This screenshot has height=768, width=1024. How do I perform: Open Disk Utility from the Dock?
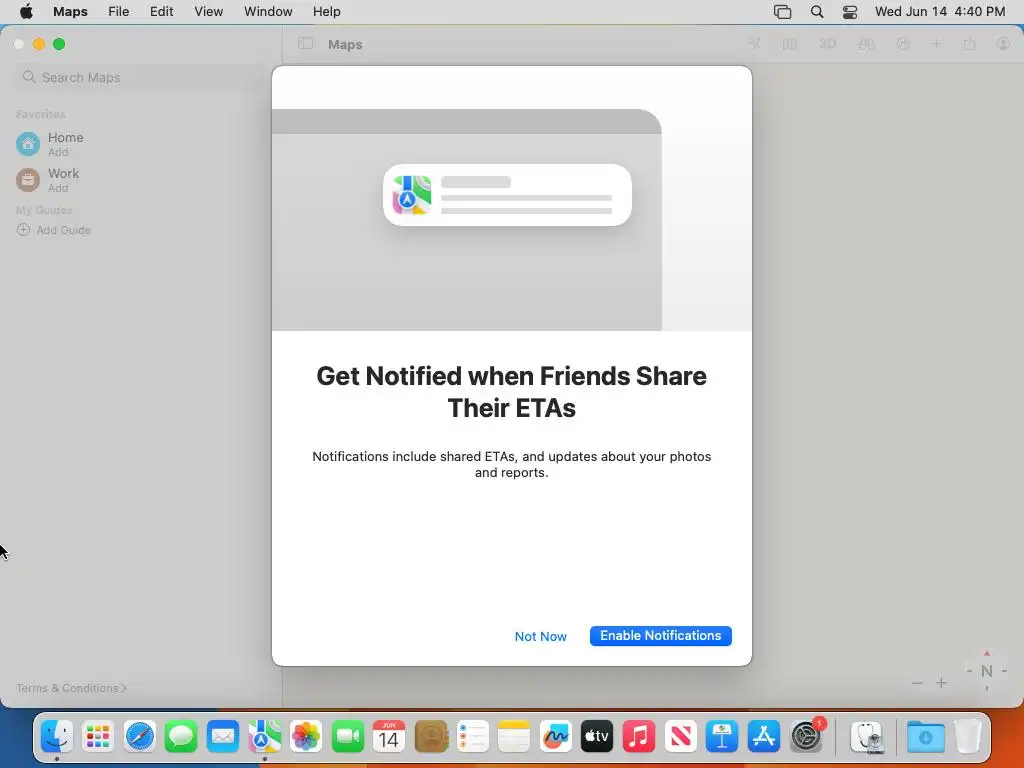click(x=867, y=737)
